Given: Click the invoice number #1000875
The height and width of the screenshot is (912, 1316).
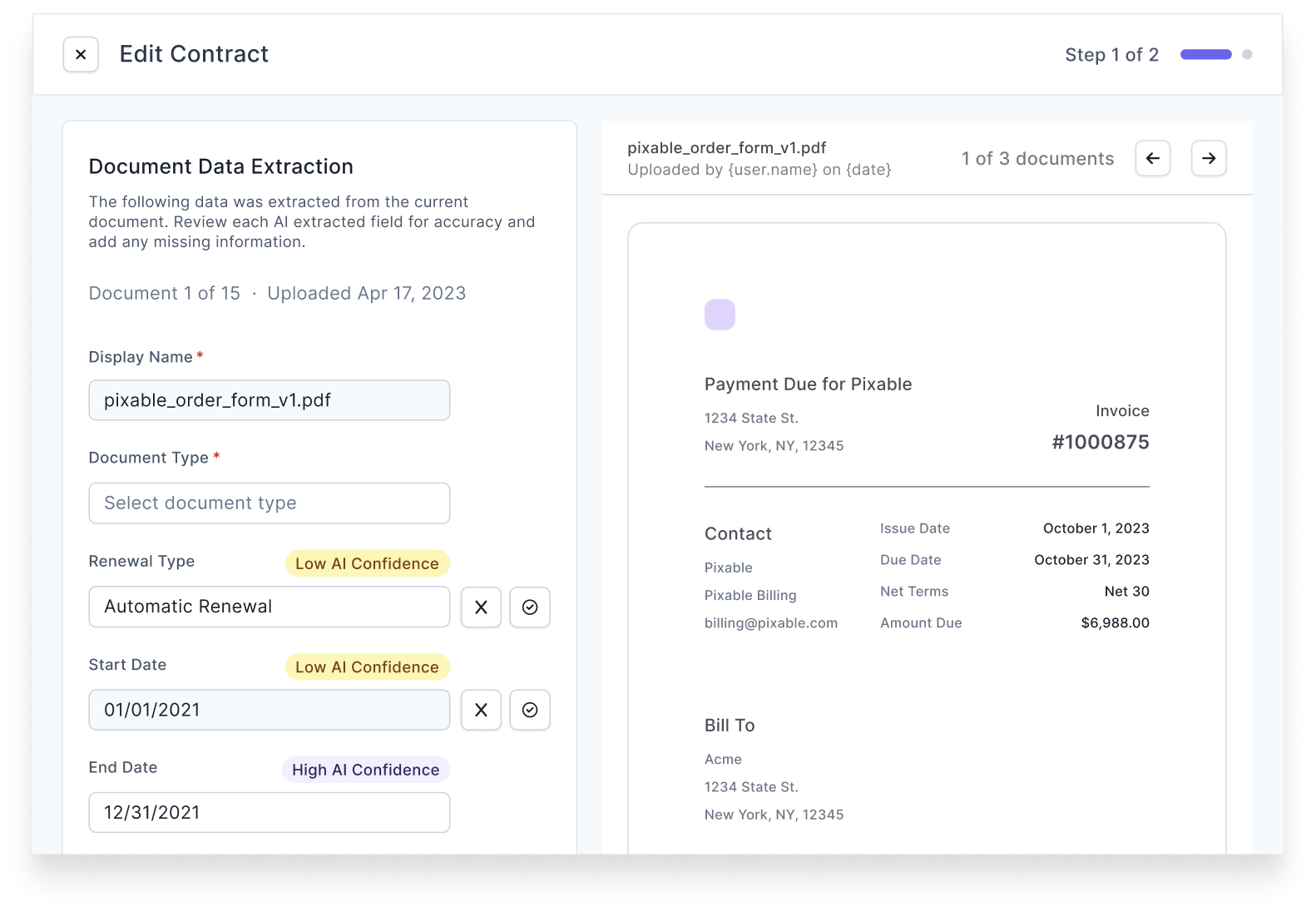Looking at the screenshot, I should 1101,442.
